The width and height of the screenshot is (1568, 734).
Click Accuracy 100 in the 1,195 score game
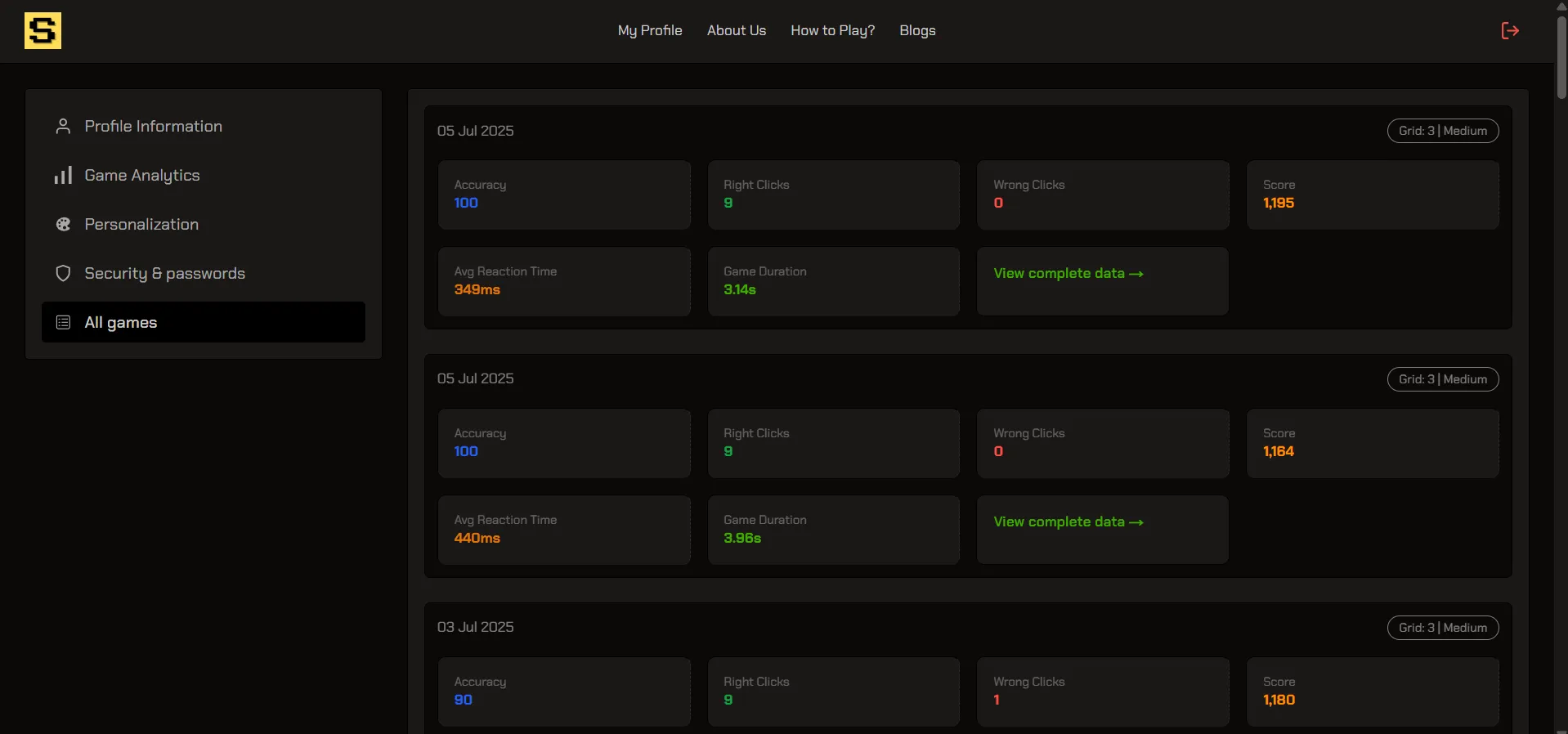[x=564, y=195]
